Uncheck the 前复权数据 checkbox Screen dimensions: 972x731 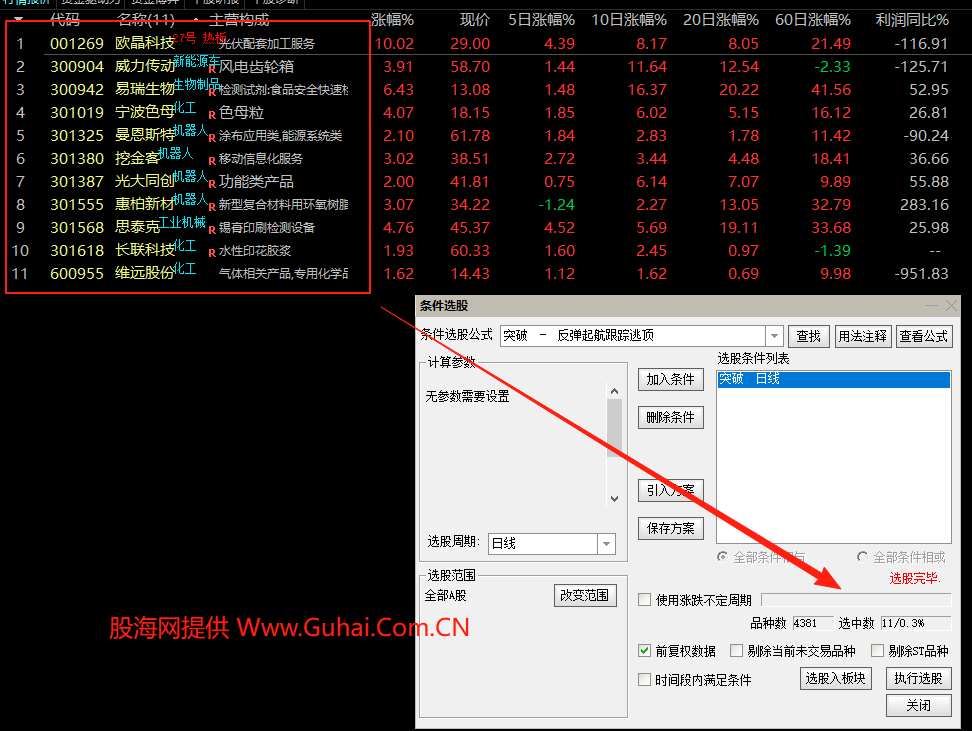coord(645,650)
